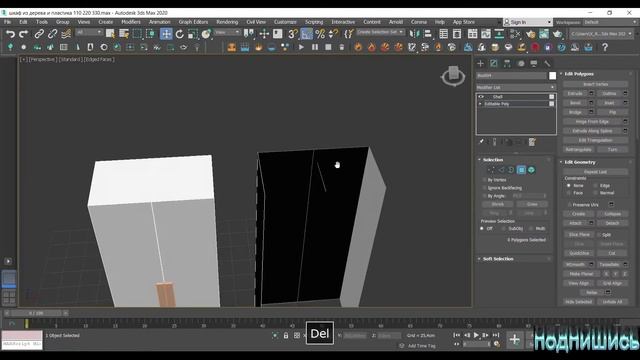Viewport: 640px width, 360px height.
Task: Select Edge sub-object level icon
Action: (x=502, y=170)
